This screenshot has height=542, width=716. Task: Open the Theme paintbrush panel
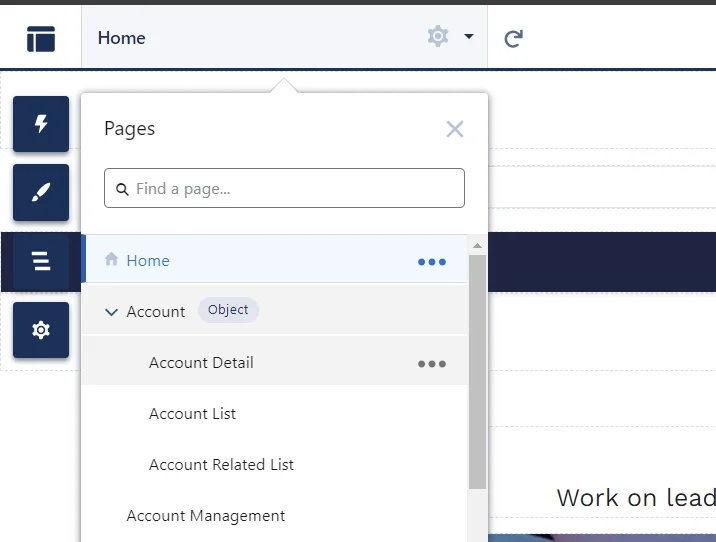coord(41,192)
